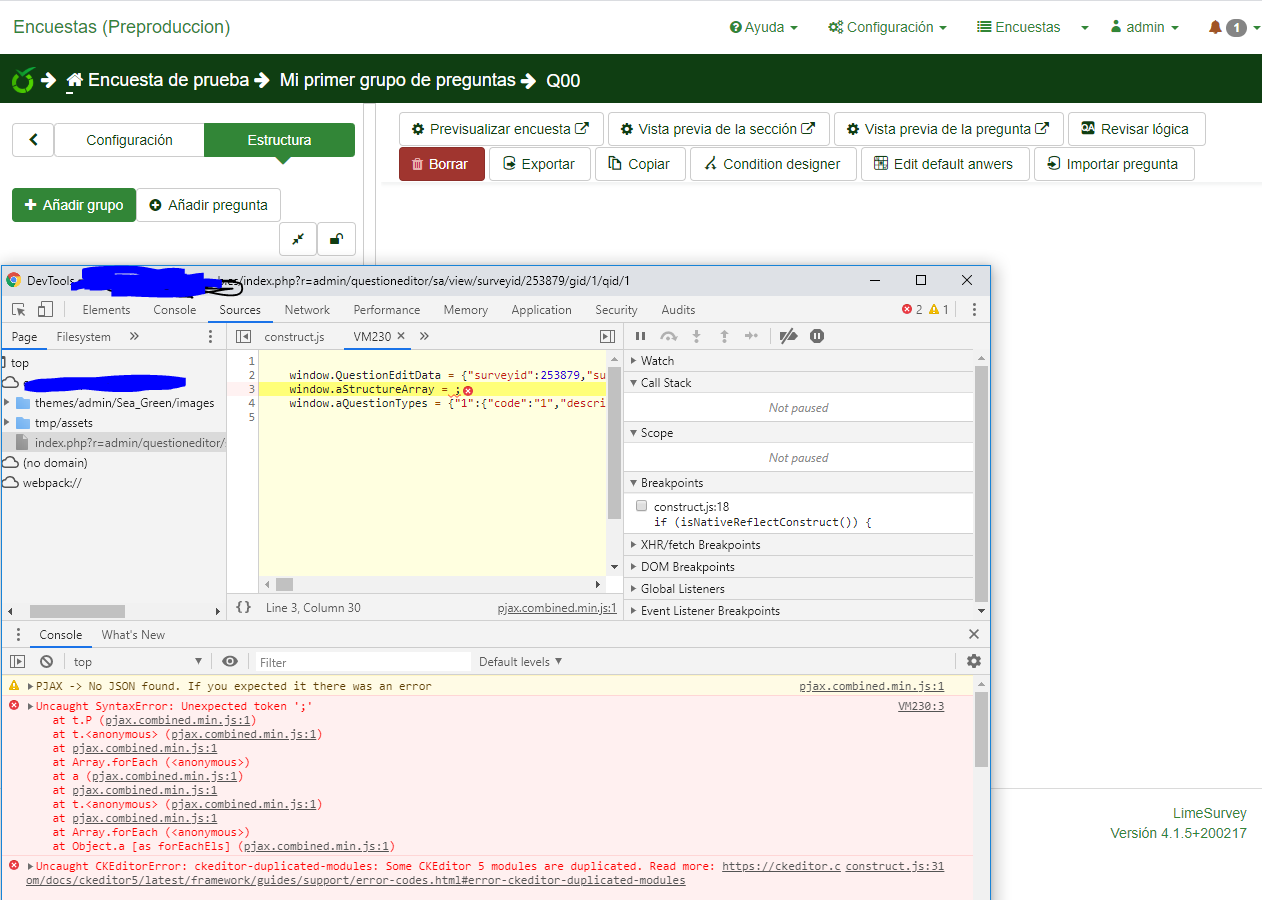
Task: Toggle the question explorer lock icon
Action: (337, 239)
